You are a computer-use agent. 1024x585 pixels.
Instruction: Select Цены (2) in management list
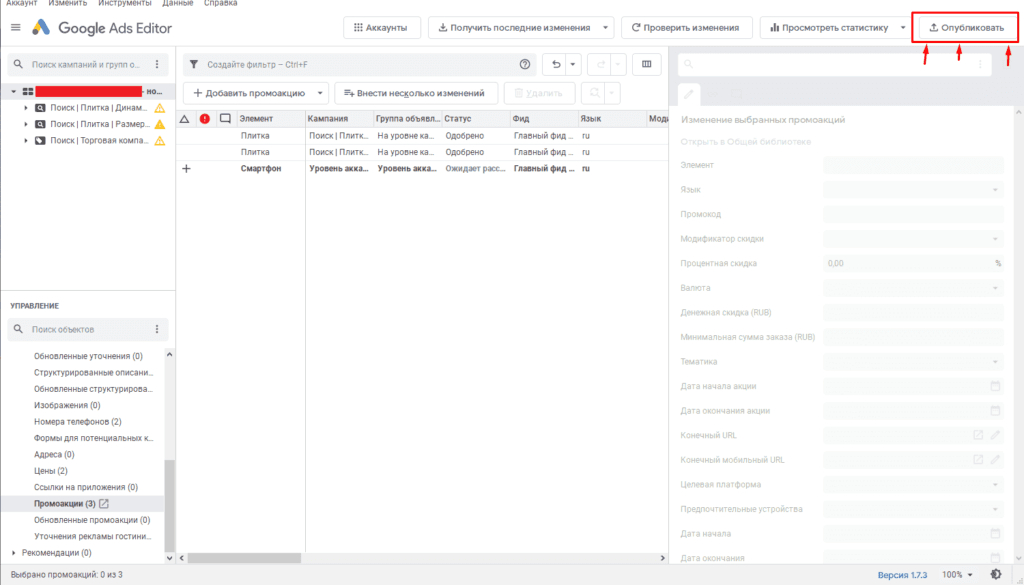(51, 471)
